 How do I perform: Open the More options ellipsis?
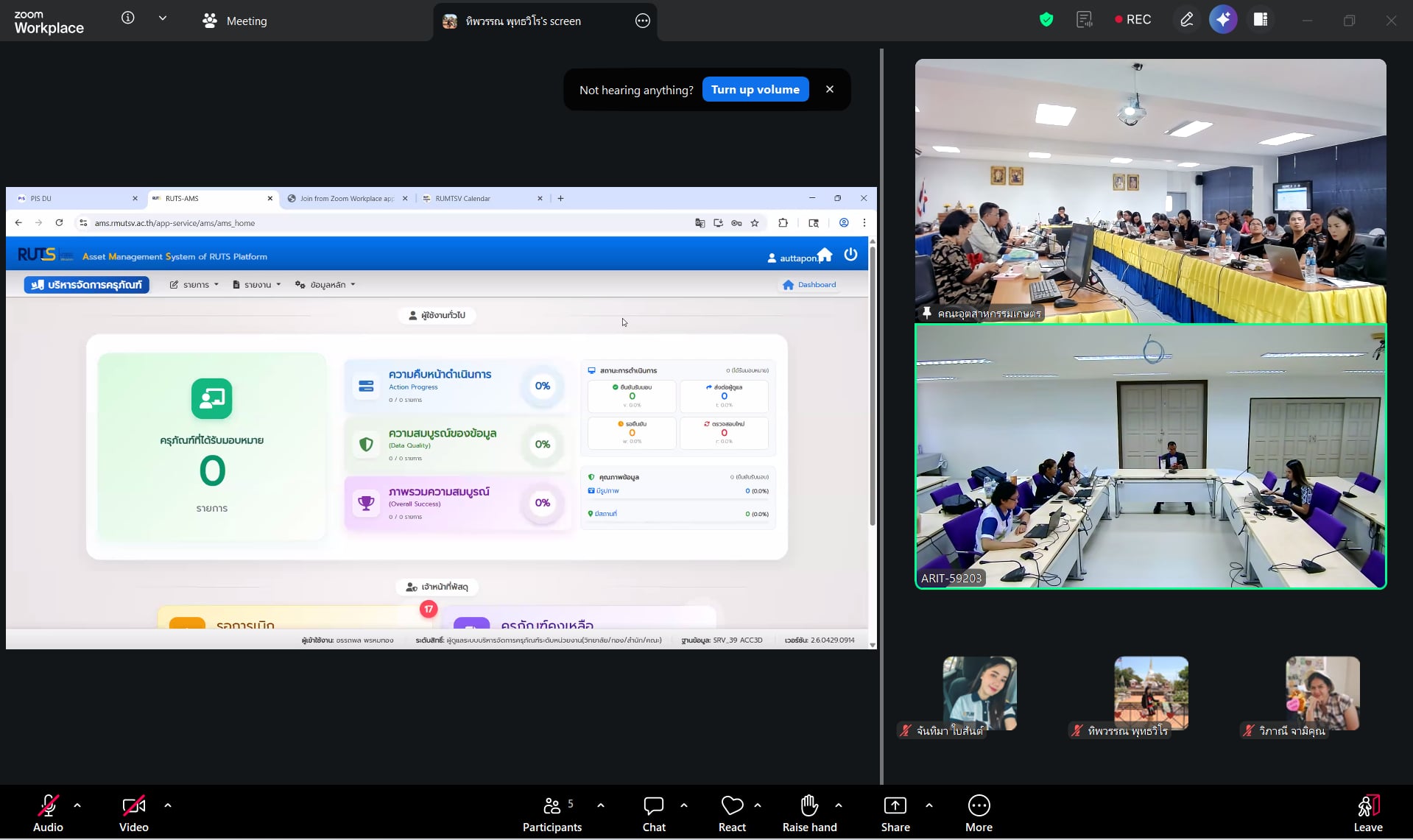pyautogui.click(x=979, y=813)
